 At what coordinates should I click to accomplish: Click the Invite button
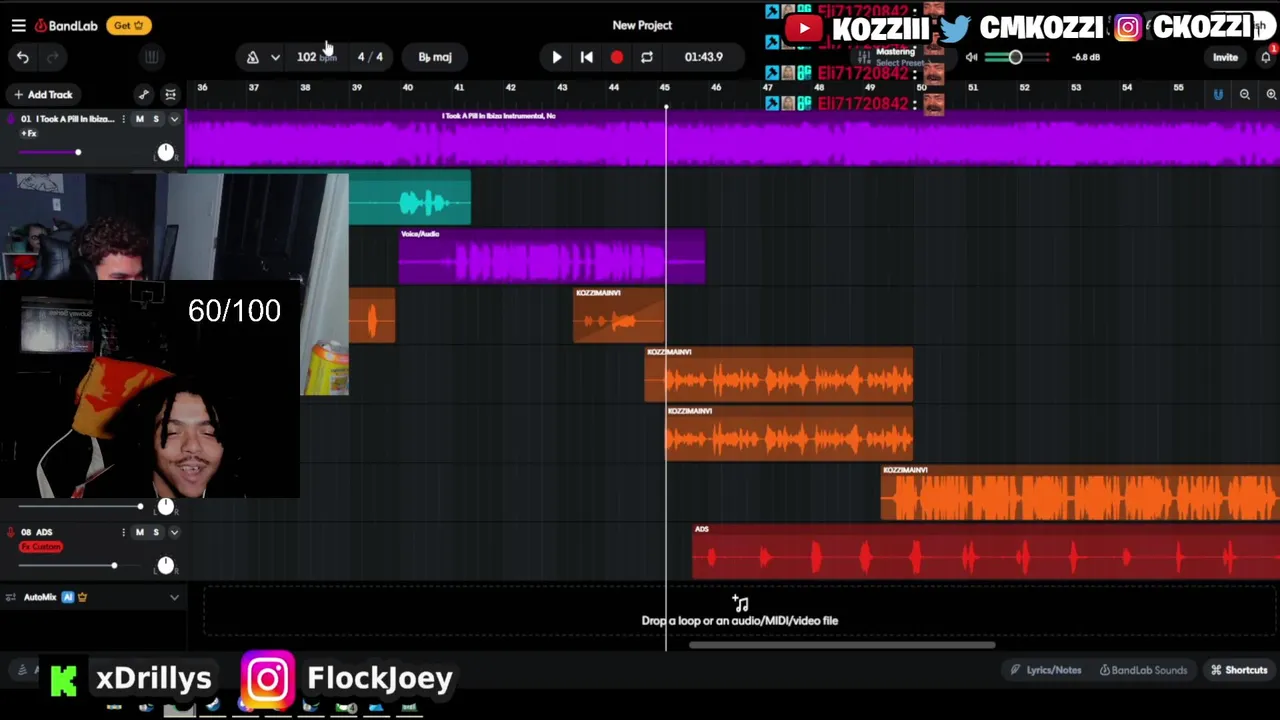[1225, 57]
